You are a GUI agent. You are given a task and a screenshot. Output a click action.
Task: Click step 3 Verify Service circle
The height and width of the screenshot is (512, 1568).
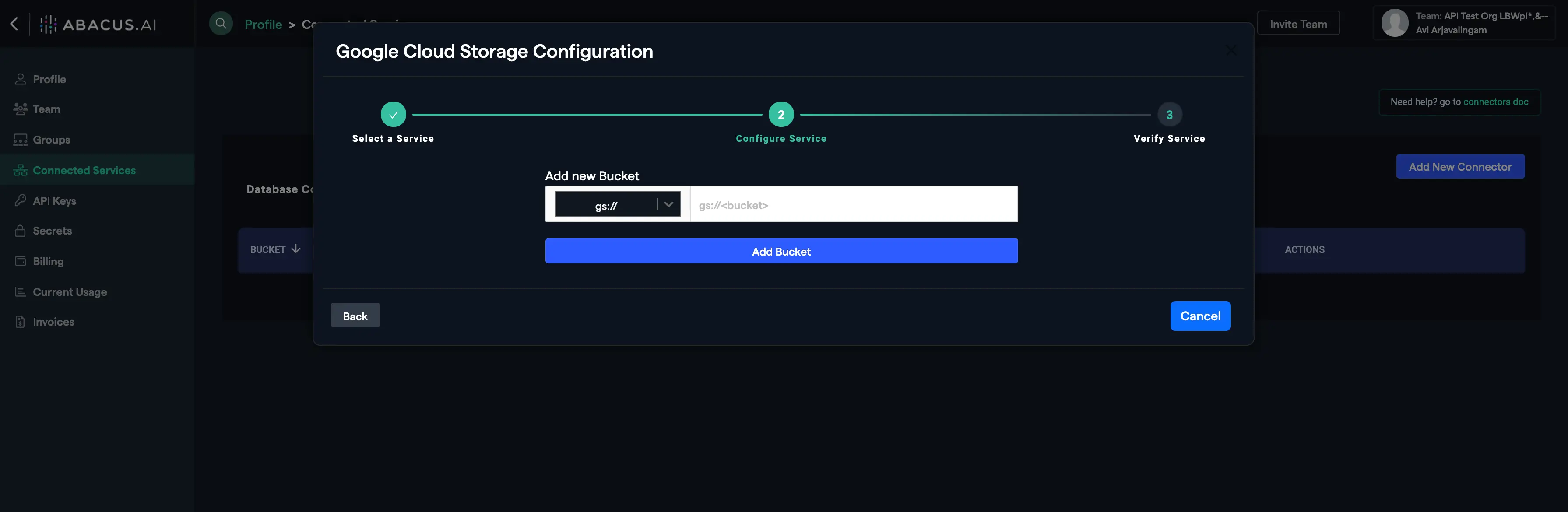1169,115
